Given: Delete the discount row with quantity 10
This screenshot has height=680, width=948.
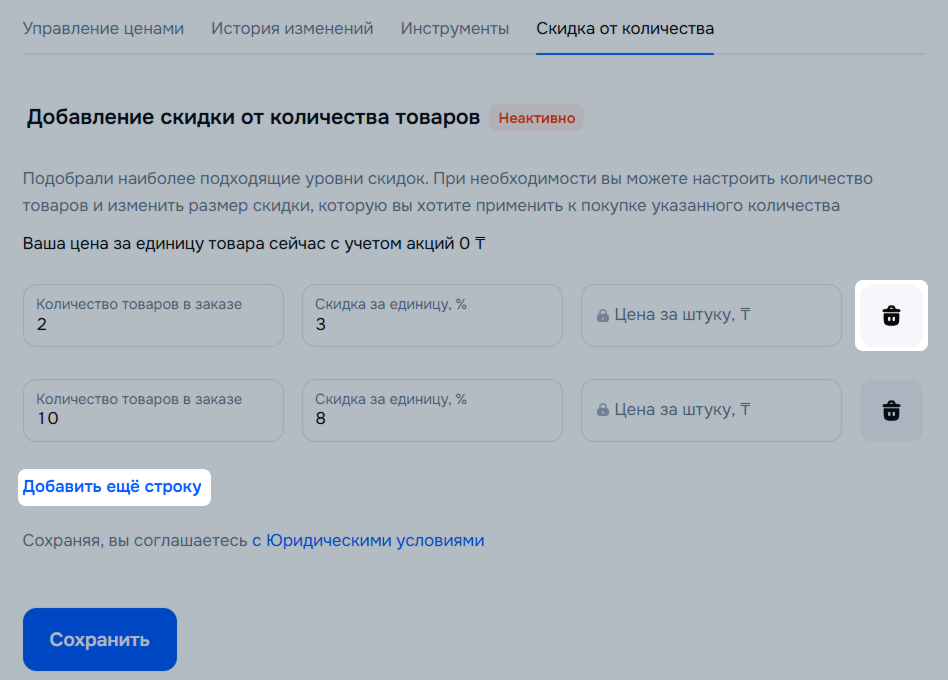Looking at the screenshot, I should 891,410.
